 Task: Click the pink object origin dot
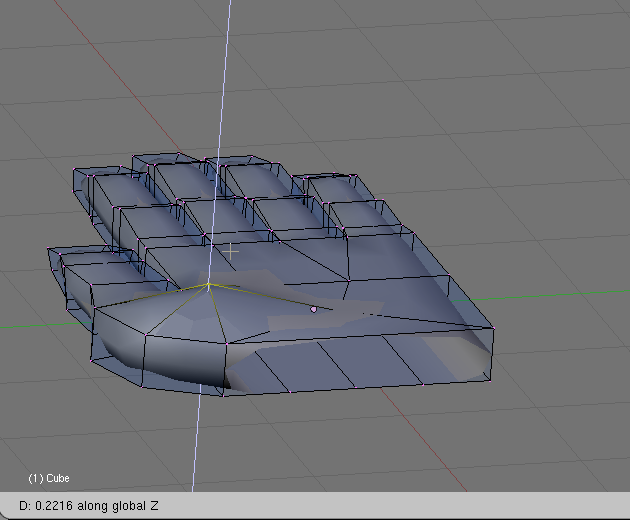tap(313, 309)
